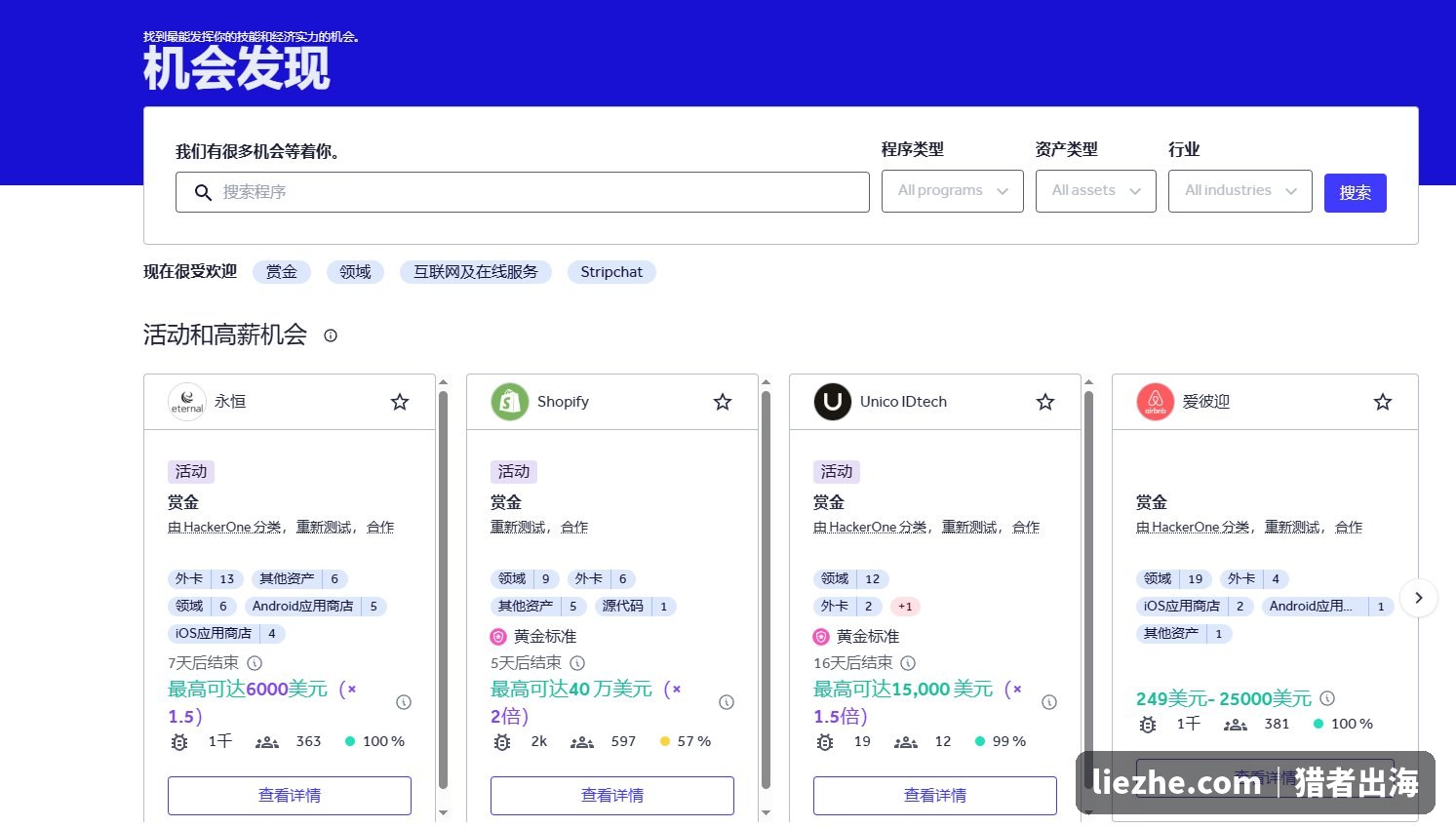Click info icon beside 249美元-25000美元
Screen dimensions: 1456x828
point(1327,698)
